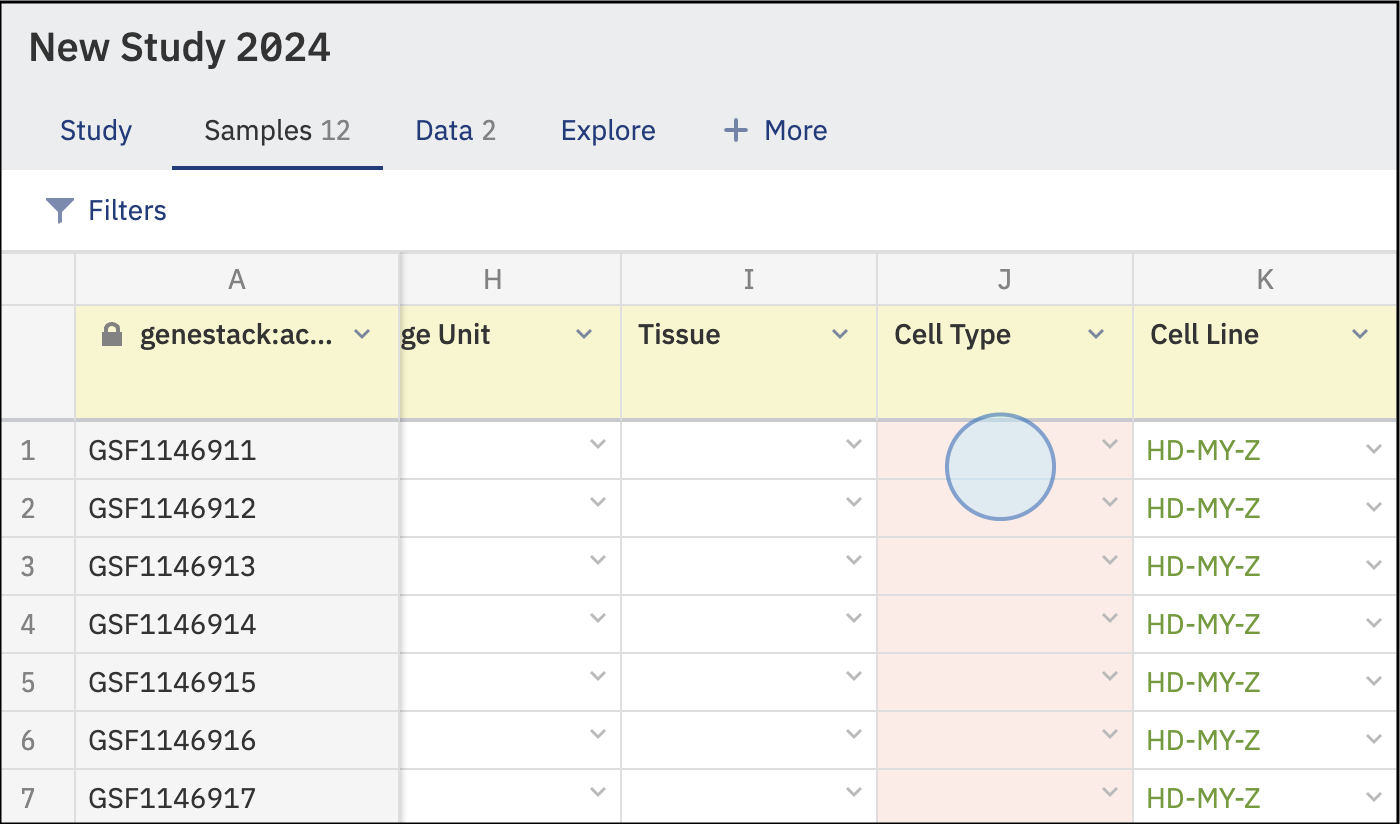Select column letter A header
Viewport: 1400px width, 824px height.
point(237,280)
